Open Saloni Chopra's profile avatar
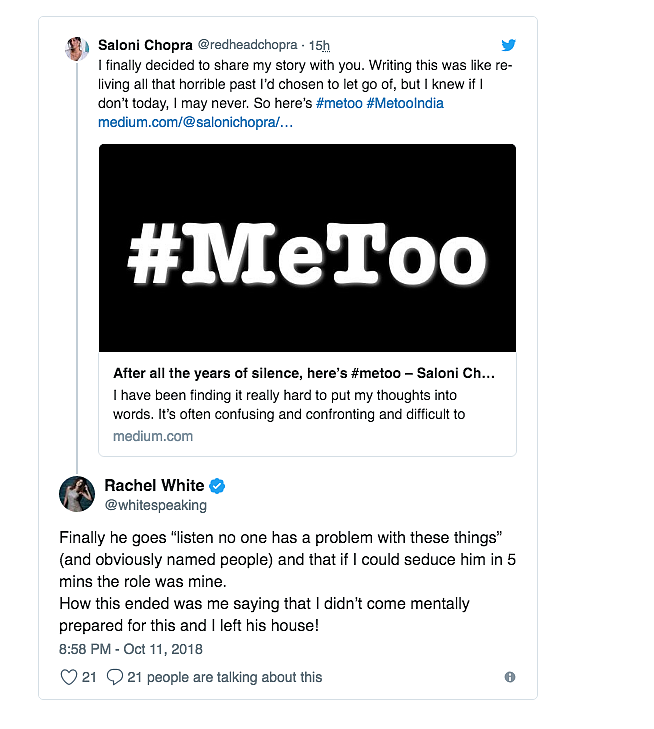The image size is (654, 729). 77,49
